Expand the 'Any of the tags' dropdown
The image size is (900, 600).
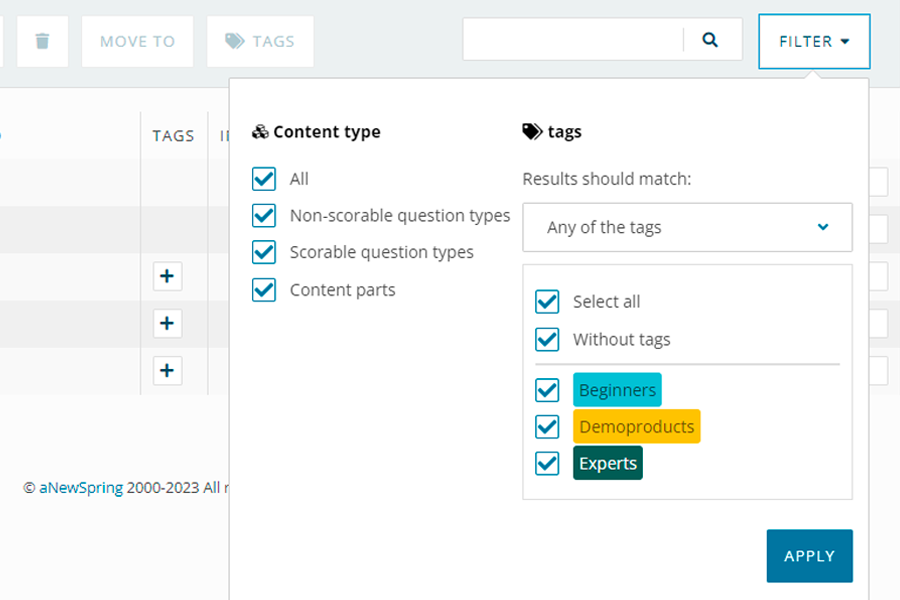click(687, 227)
